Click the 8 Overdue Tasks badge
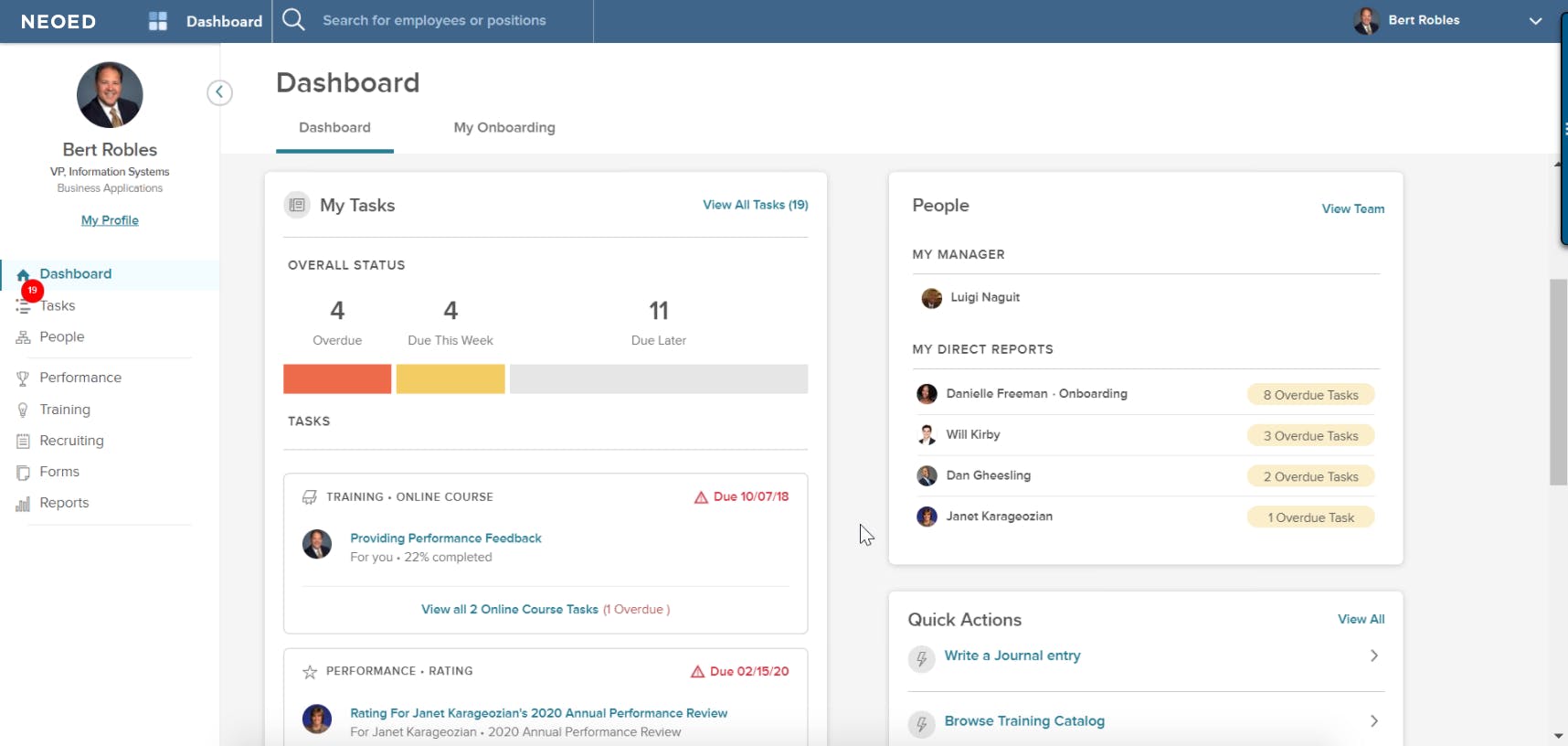 (1310, 395)
